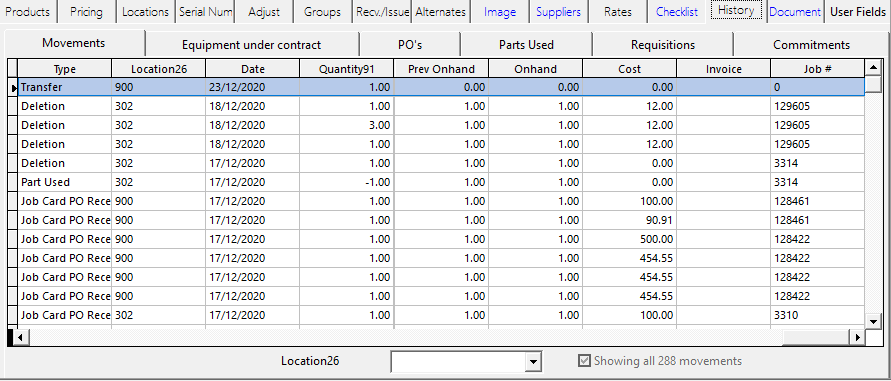The image size is (891, 381).
Task: Click job number 3310 cell
Action: [x=818, y=315]
